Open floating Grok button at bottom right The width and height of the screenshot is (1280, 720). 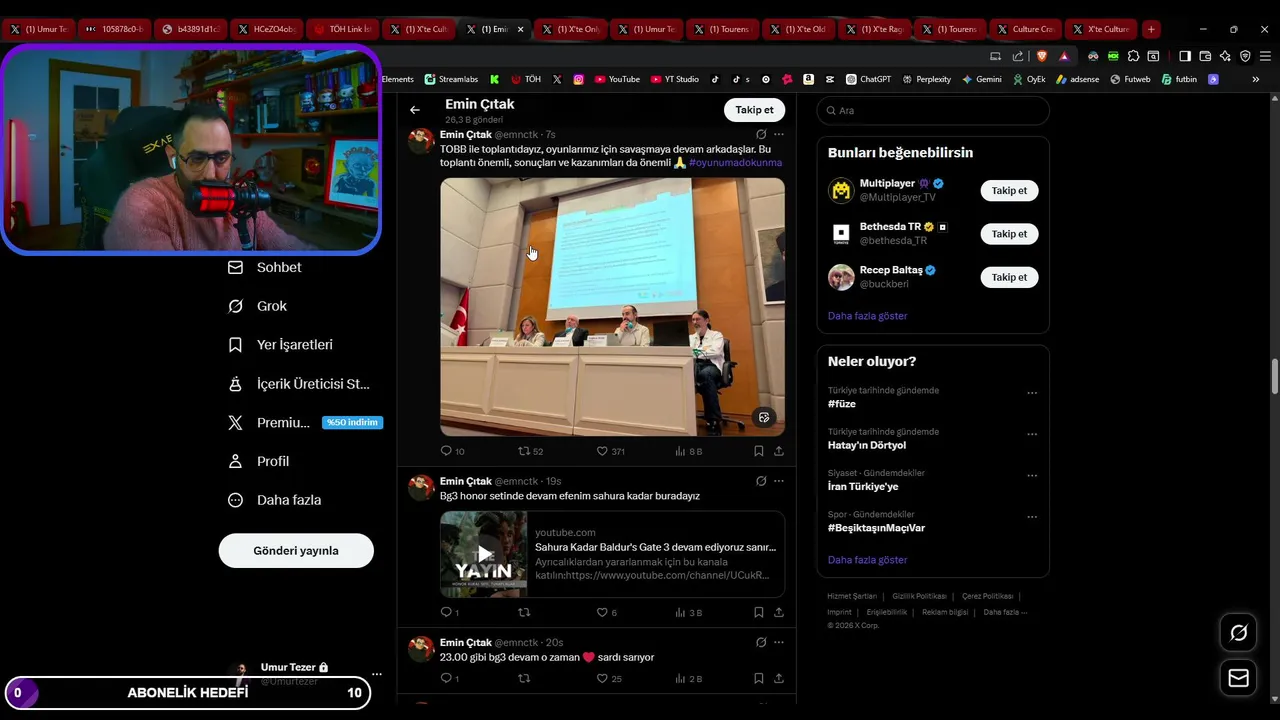tap(1238, 633)
